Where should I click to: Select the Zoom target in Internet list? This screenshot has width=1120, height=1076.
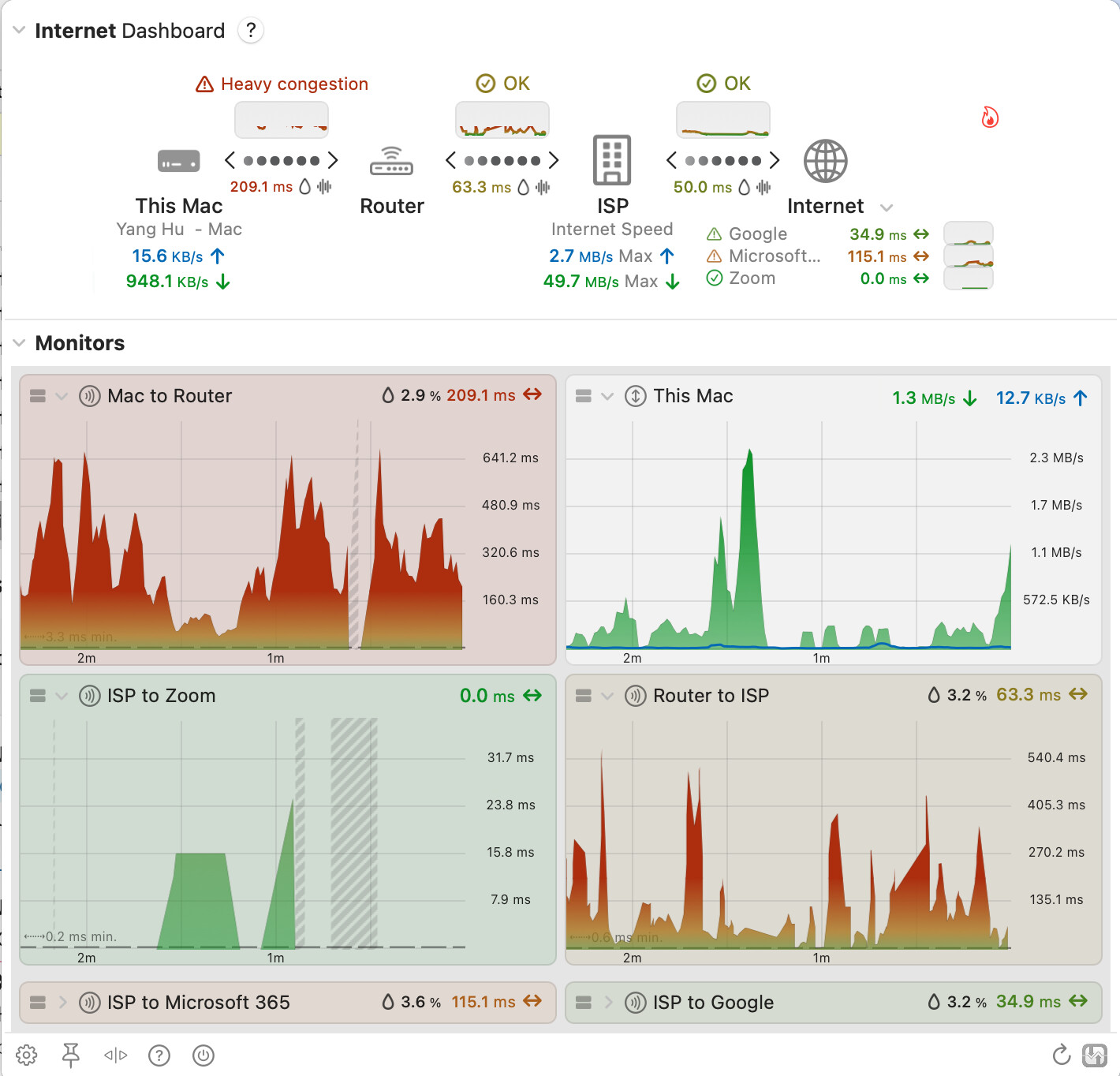click(751, 278)
